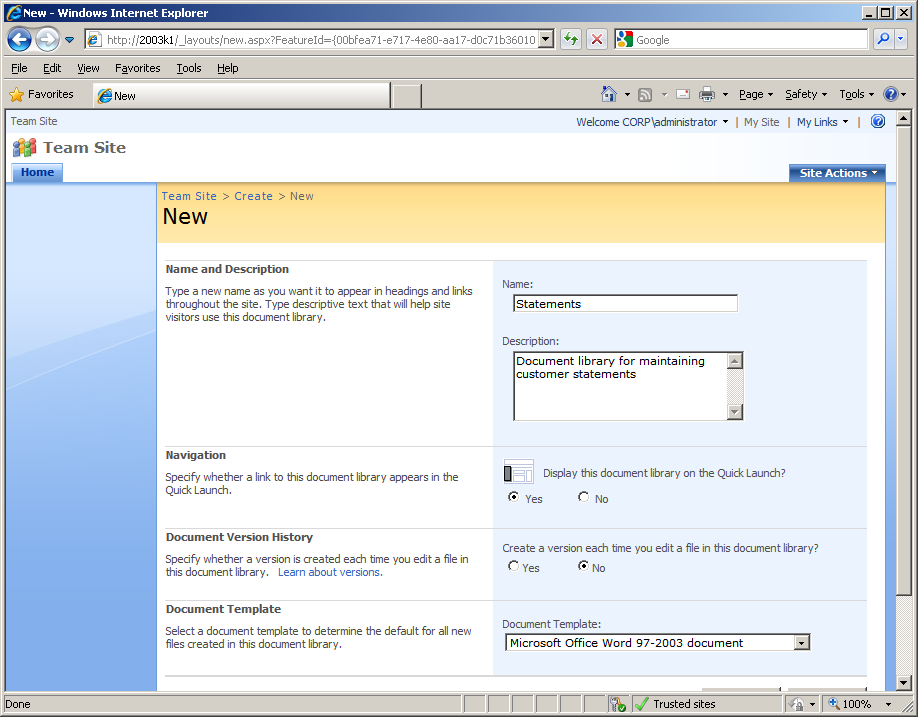This screenshot has height=717, width=918.
Task: Open the Site Actions menu
Action: tap(837, 172)
